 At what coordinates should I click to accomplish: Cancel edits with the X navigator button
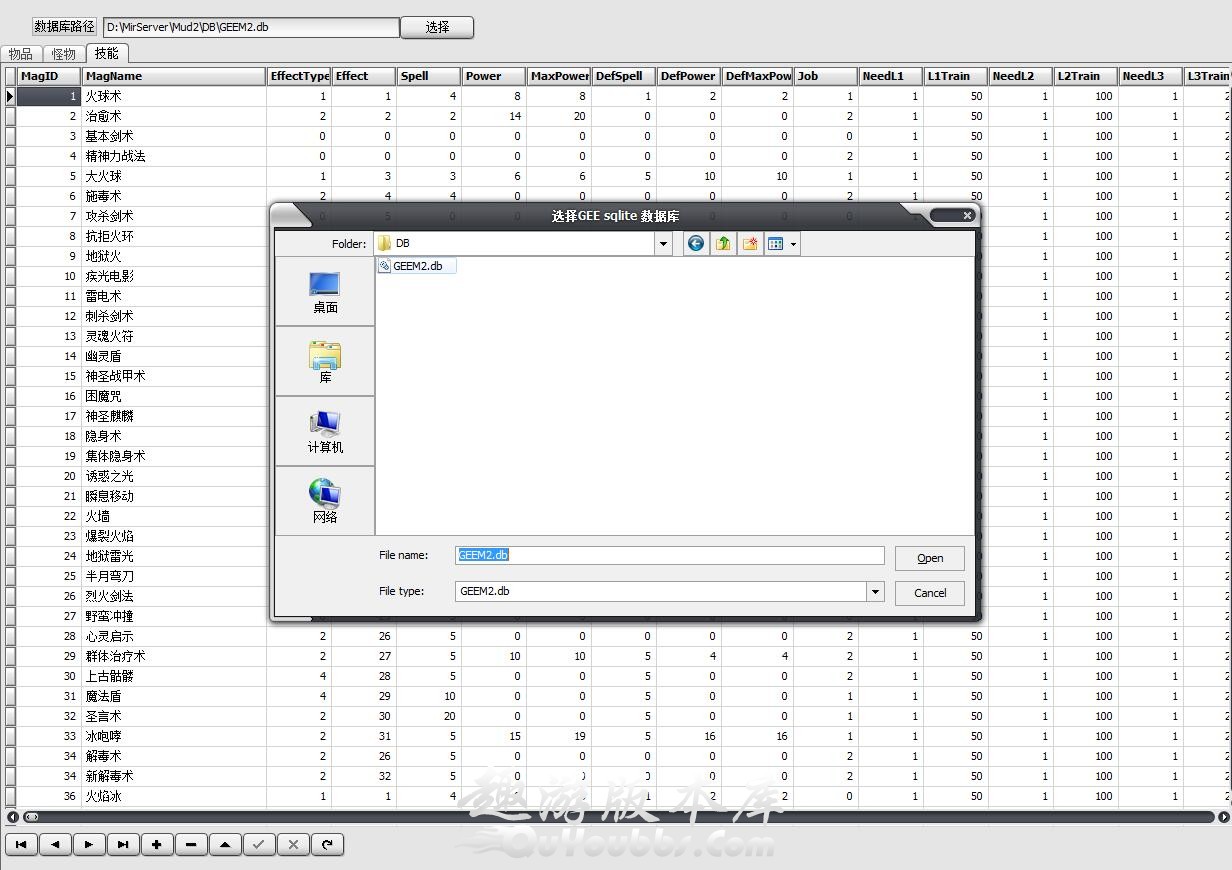coord(293,844)
